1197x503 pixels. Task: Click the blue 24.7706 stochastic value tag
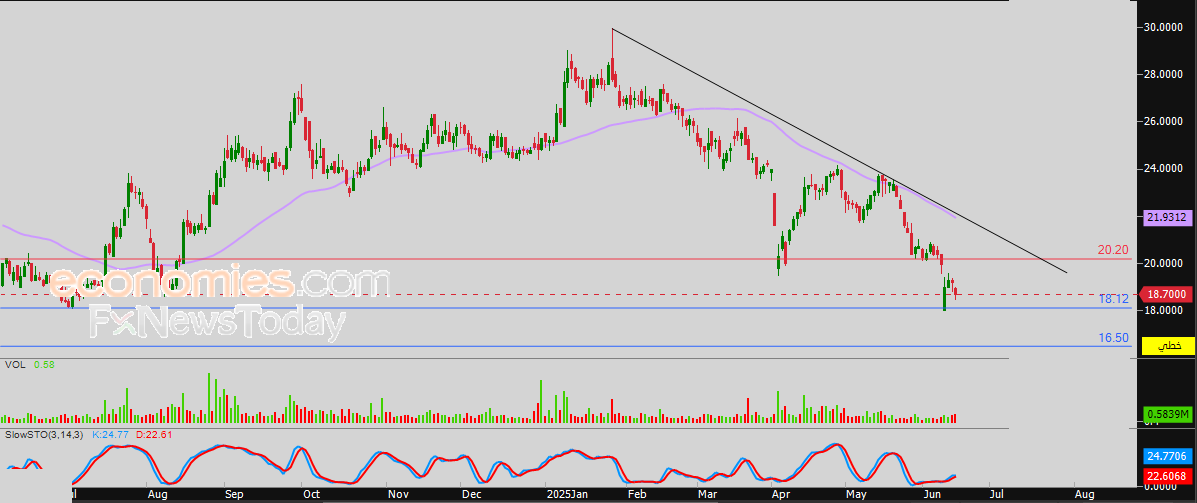pyautogui.click(x=1167, y=457)
